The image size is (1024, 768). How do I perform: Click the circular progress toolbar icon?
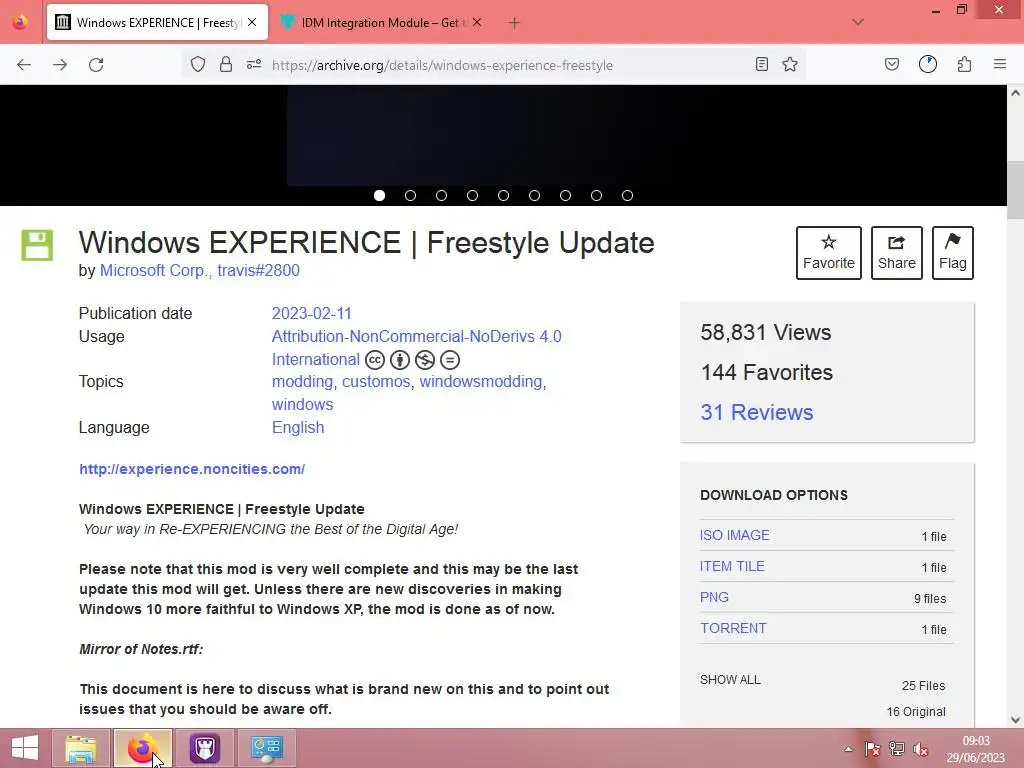pos(928,64)
